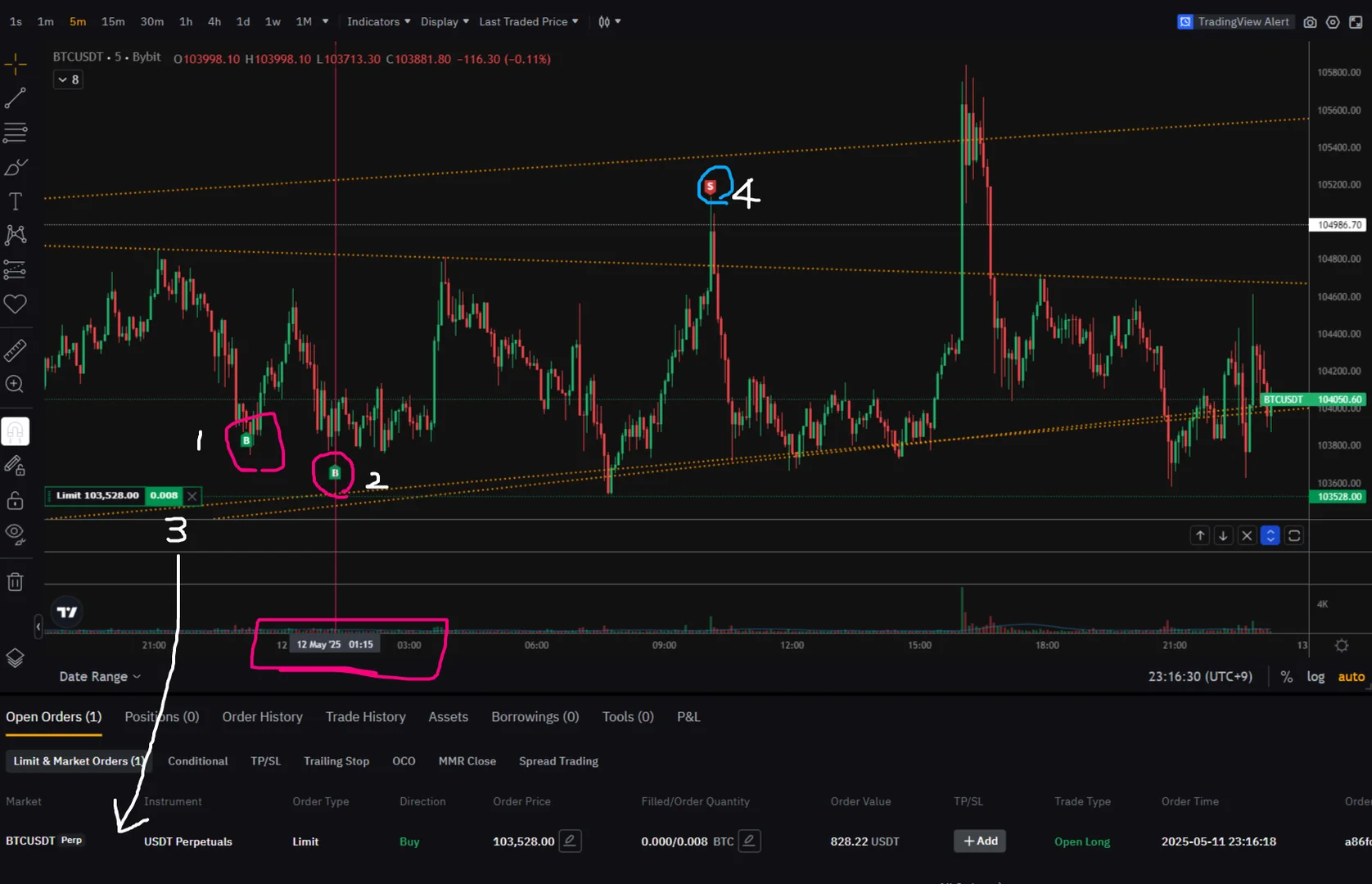Screen dimensions: 1372x884
Task: Open the Borrowings (0) tab
Action: click(x=535, y=717)
